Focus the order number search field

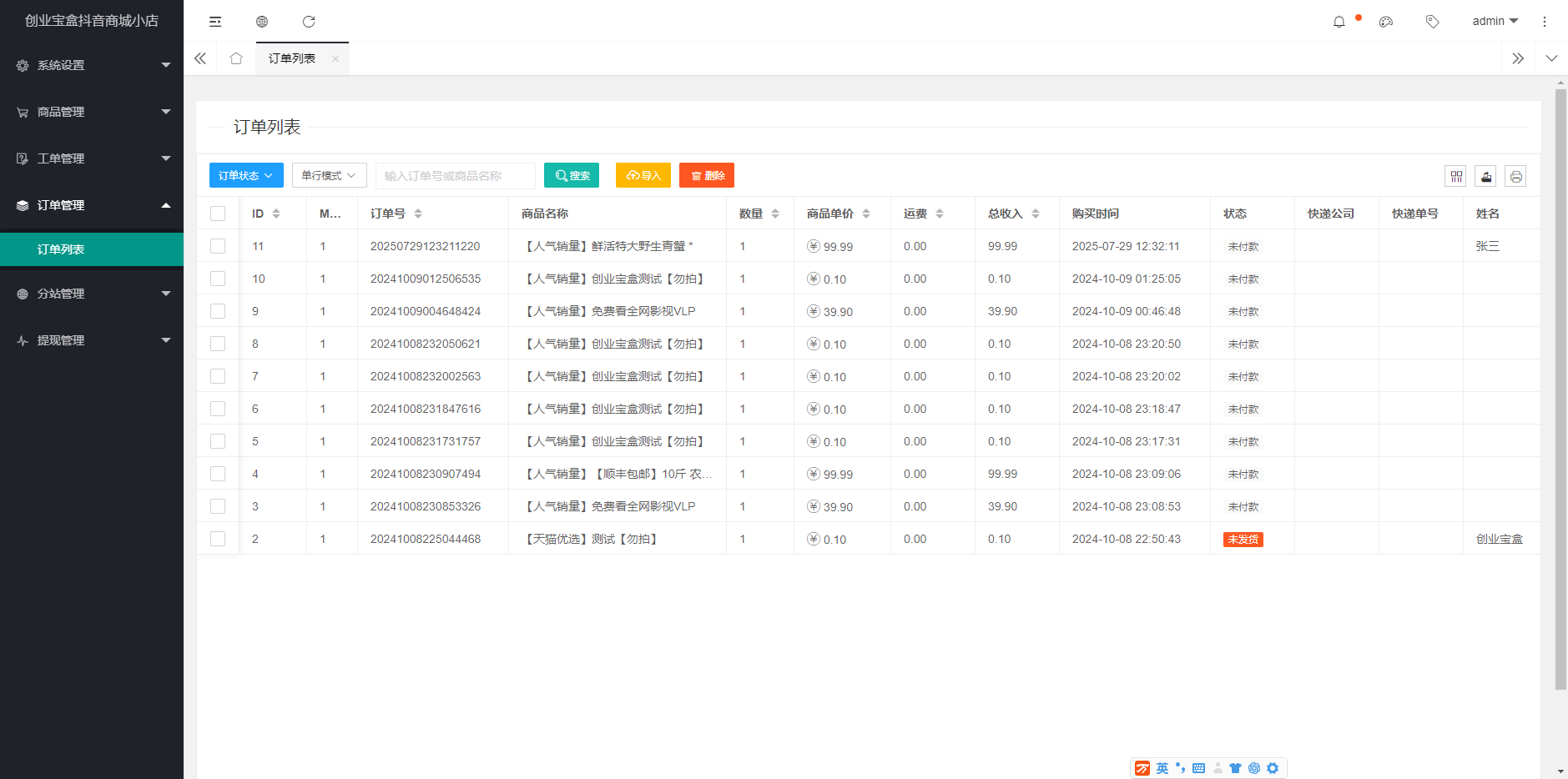[x=455, y=176]
